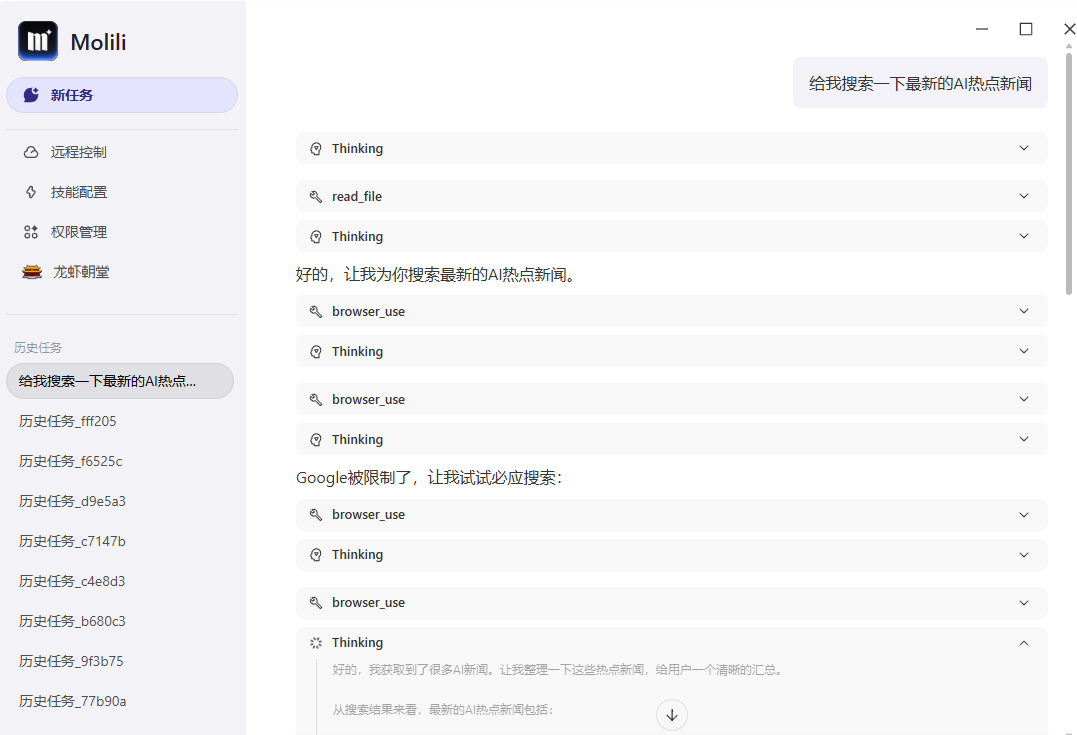Screen dimensions: 1077x735
Task: Click the Molili logo icon
Action: [37, 41]
